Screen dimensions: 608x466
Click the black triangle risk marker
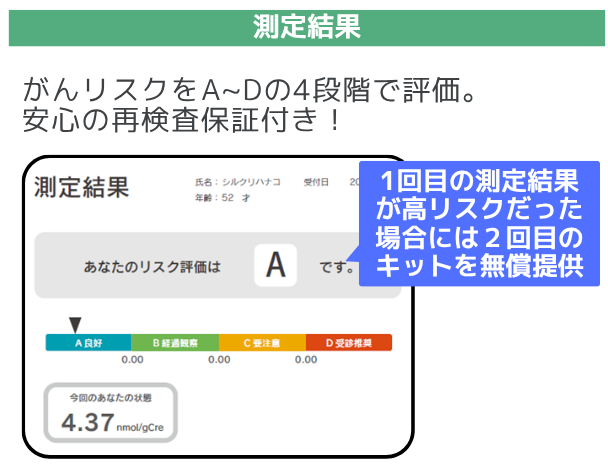tap(74, 324)
